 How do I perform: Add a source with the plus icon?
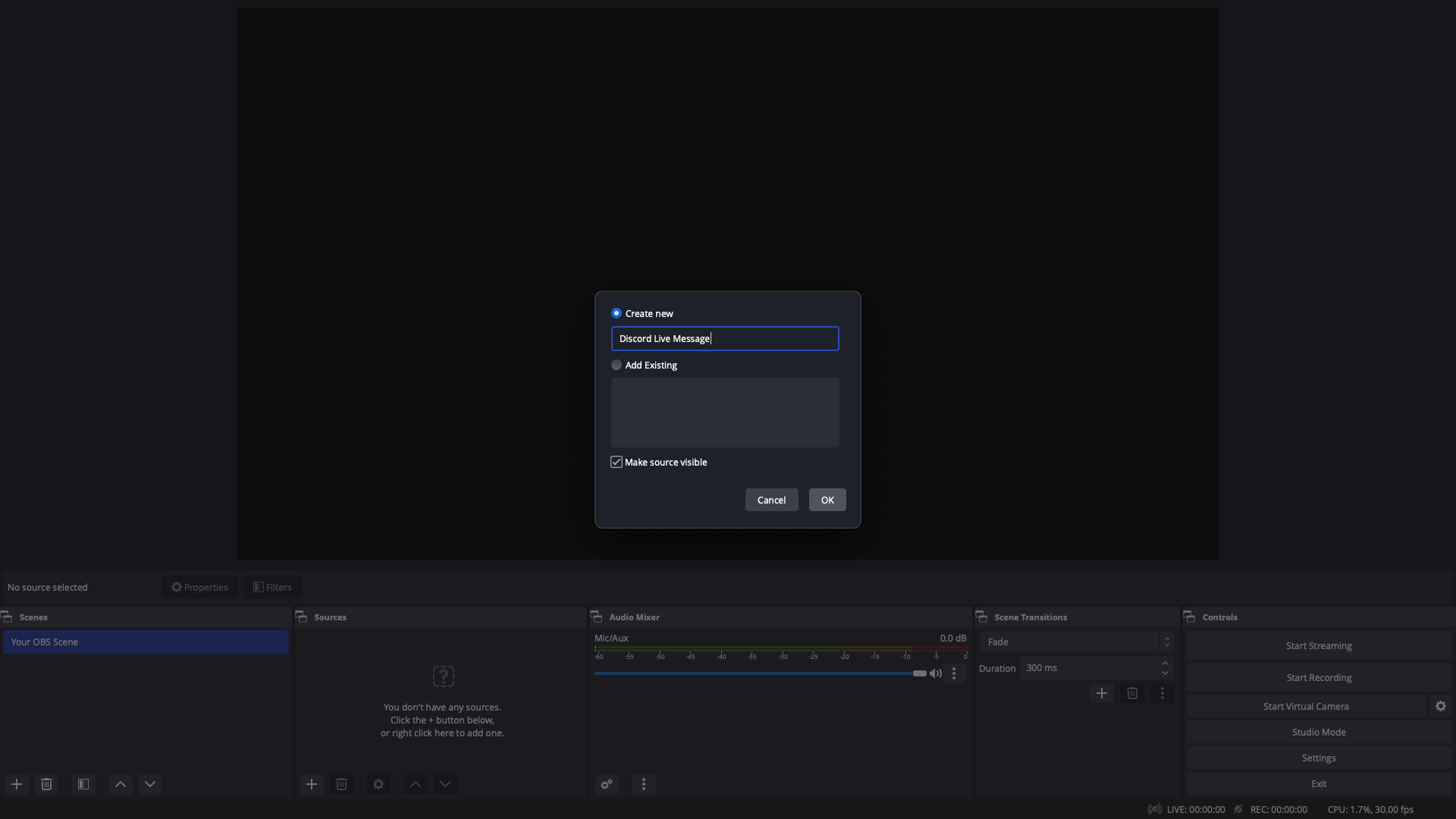click(x=312, y=784)
